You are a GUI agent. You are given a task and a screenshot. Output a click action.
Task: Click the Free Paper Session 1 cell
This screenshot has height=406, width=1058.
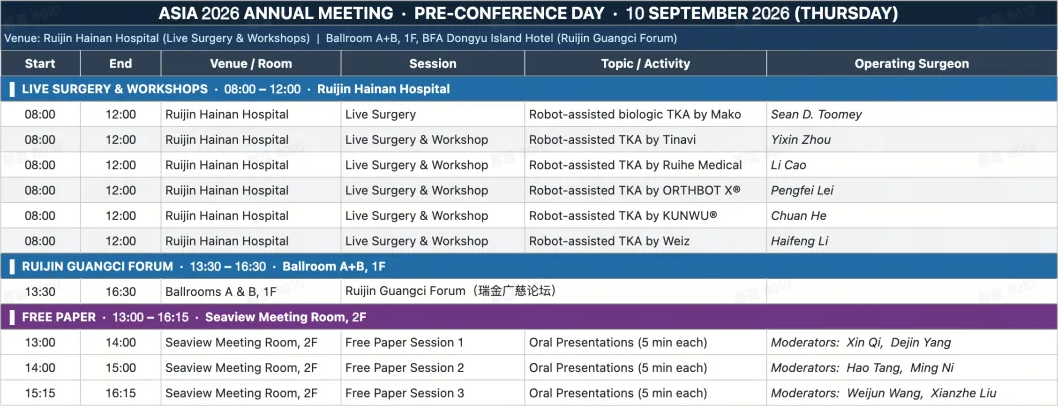pos(433,343)
